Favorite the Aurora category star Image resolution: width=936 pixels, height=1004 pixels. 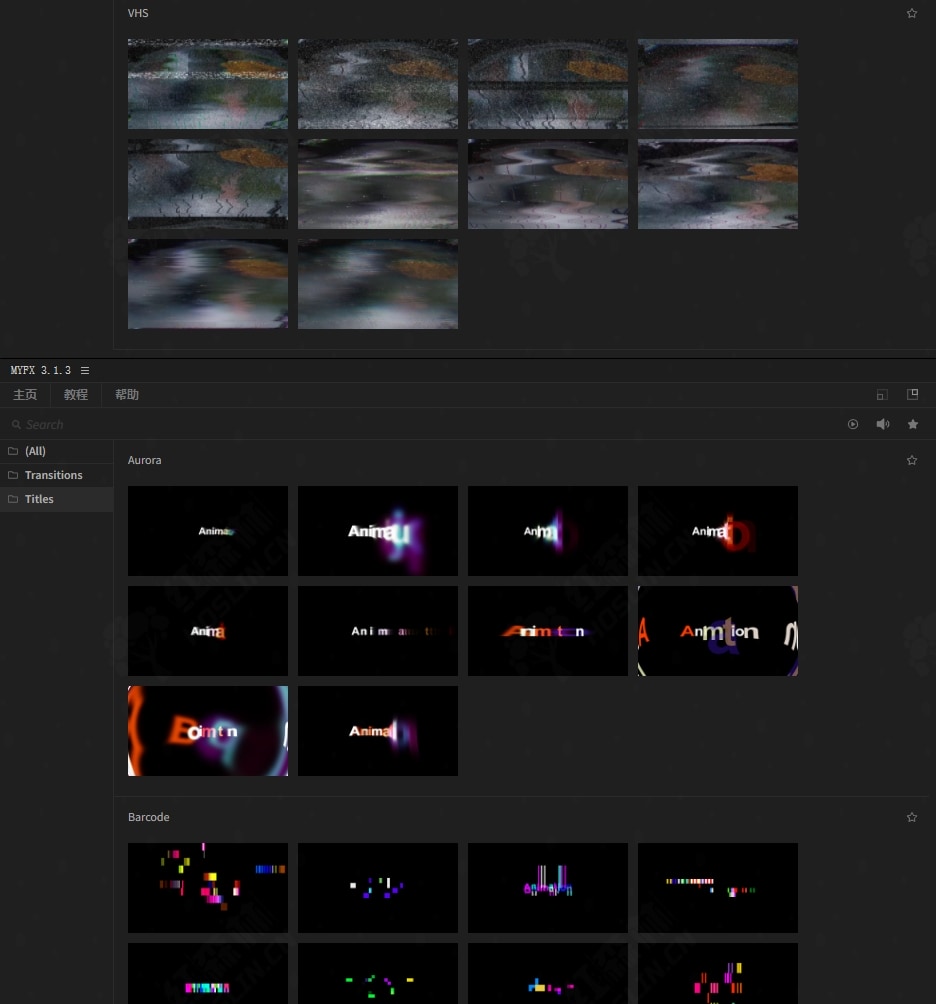[912, 460]
